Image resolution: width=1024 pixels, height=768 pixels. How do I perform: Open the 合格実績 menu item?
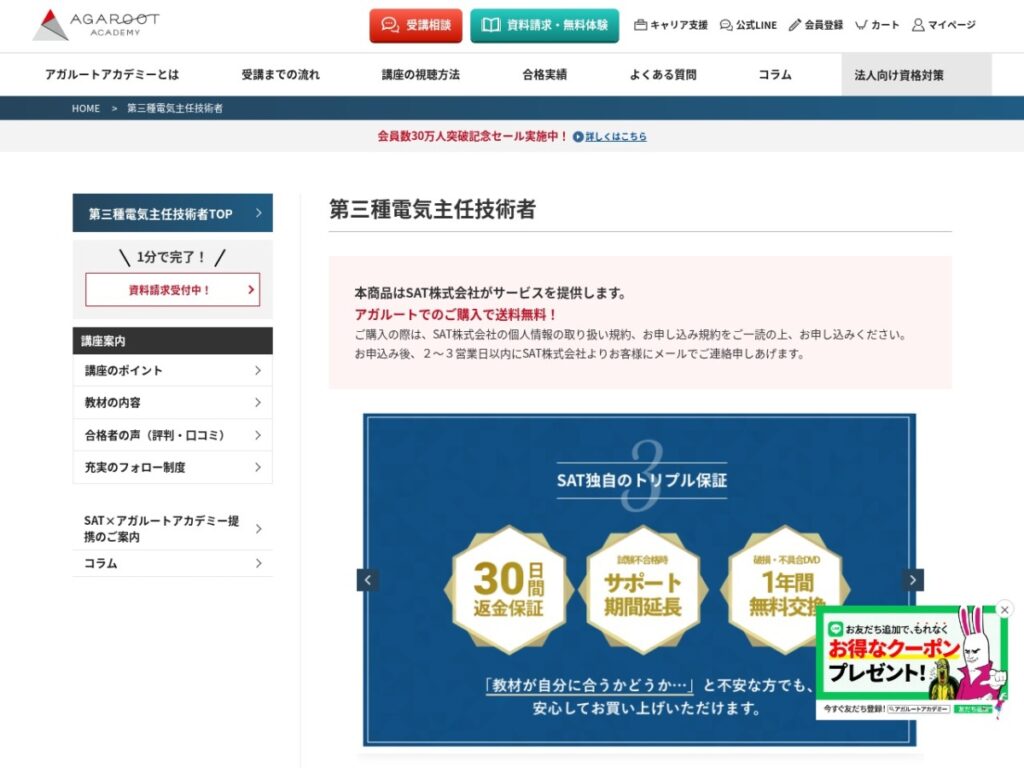point(545,74)
